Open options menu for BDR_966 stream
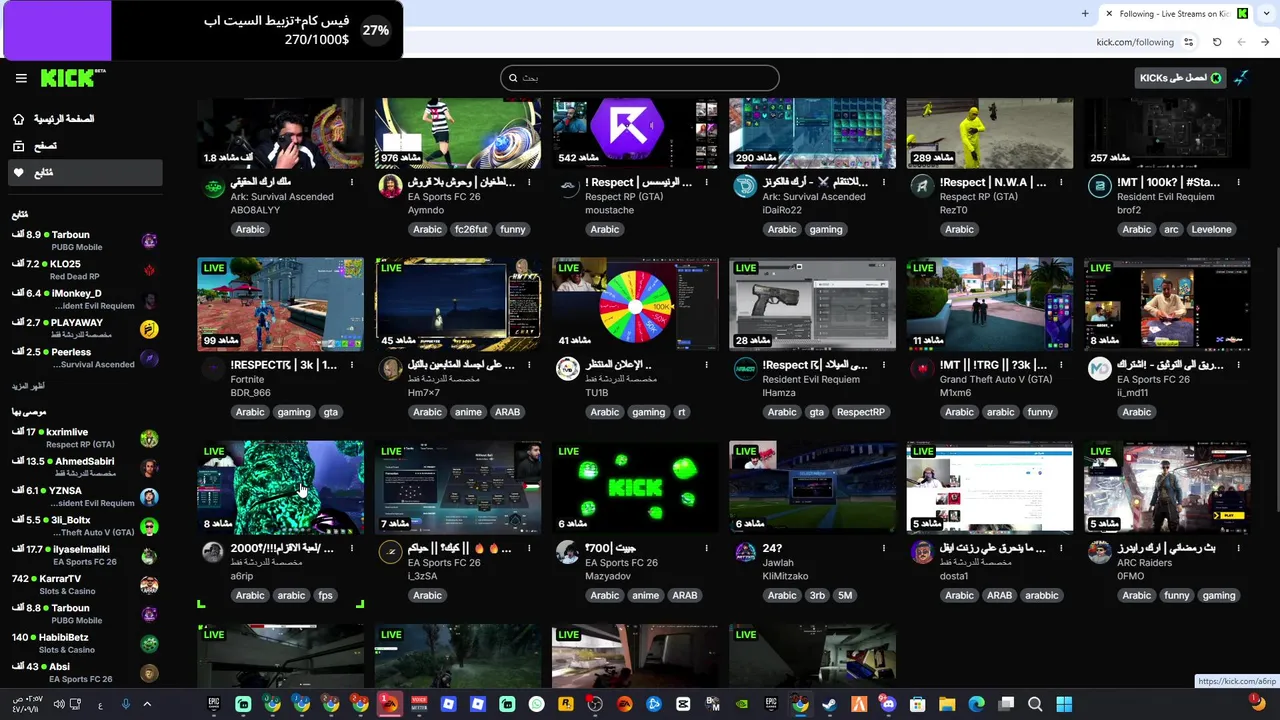 [x=352, y=365]
